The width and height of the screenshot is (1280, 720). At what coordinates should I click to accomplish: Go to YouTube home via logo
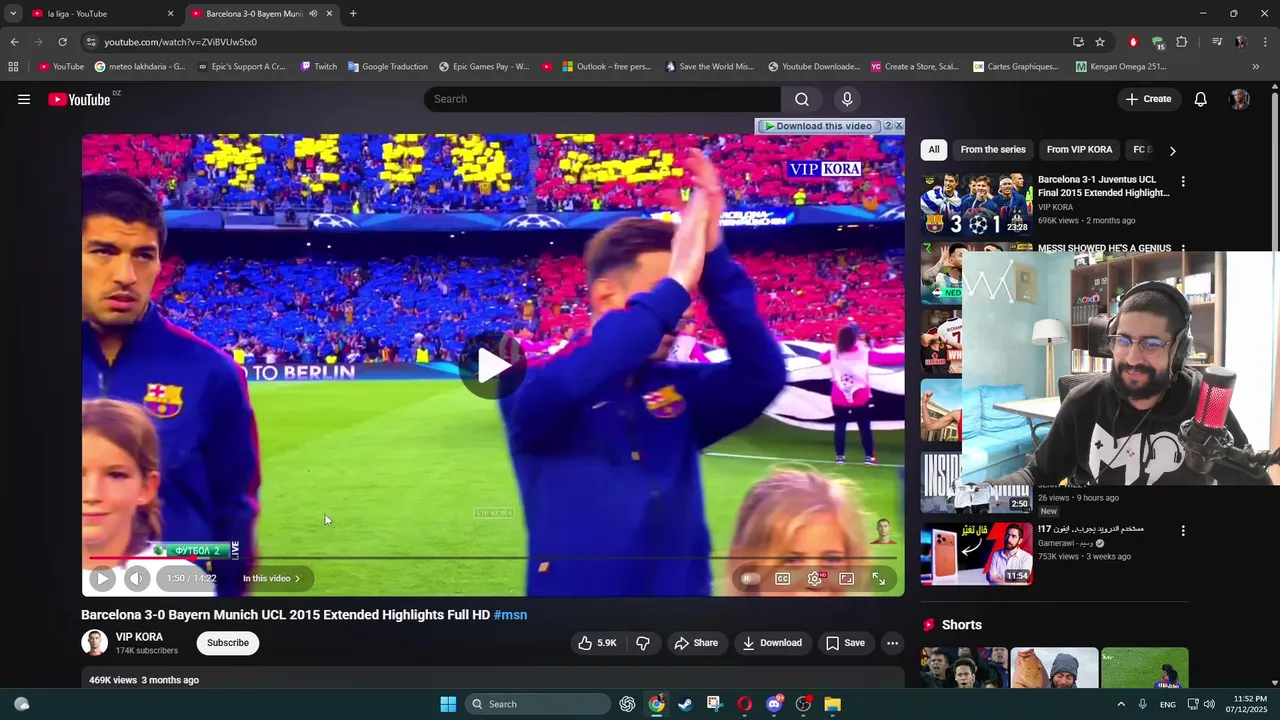80,99
